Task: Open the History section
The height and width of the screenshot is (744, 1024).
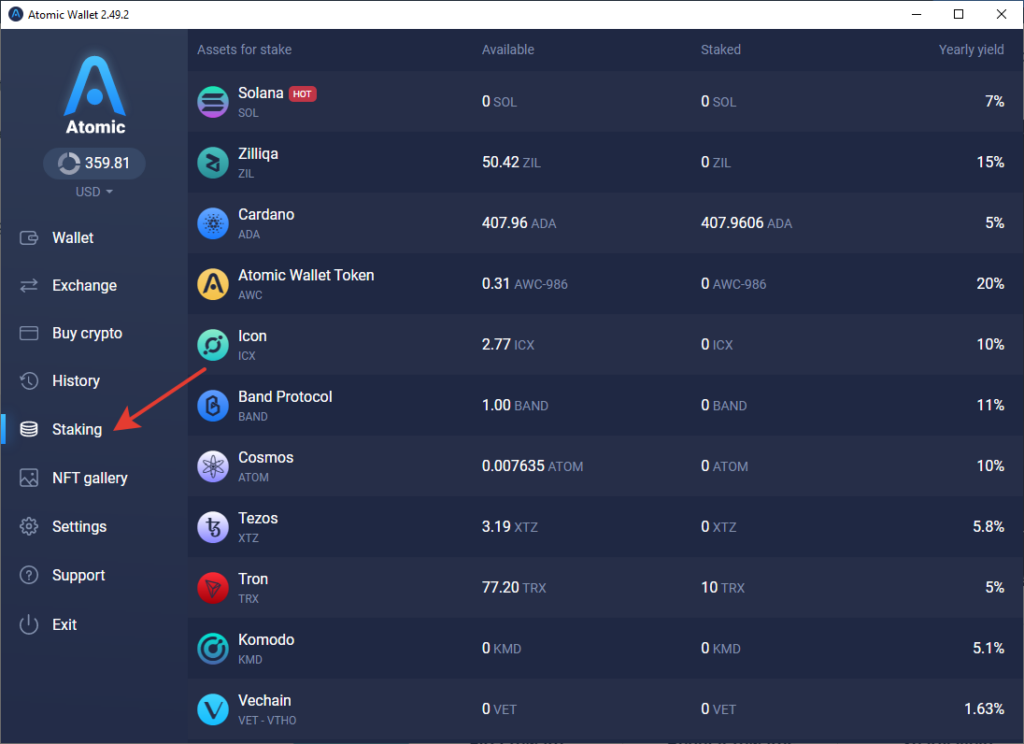Action: 76,381
